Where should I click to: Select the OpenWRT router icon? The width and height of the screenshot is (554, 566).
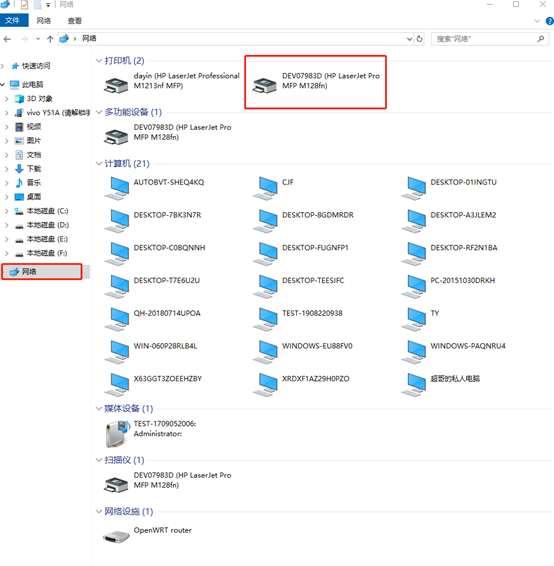tap(116, 536)
